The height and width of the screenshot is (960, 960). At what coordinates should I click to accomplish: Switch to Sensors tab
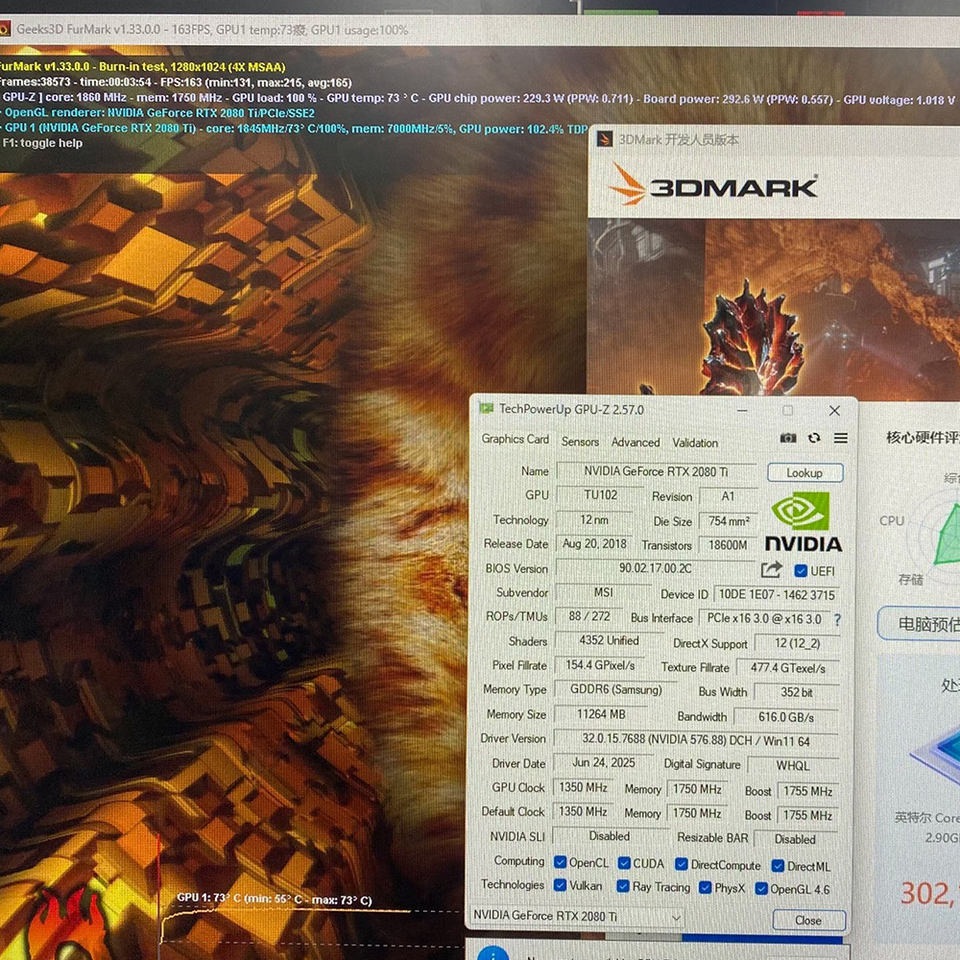(x=580, y=441)
